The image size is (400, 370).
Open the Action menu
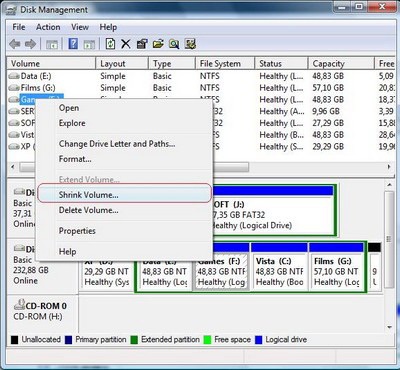click(48, 27)
